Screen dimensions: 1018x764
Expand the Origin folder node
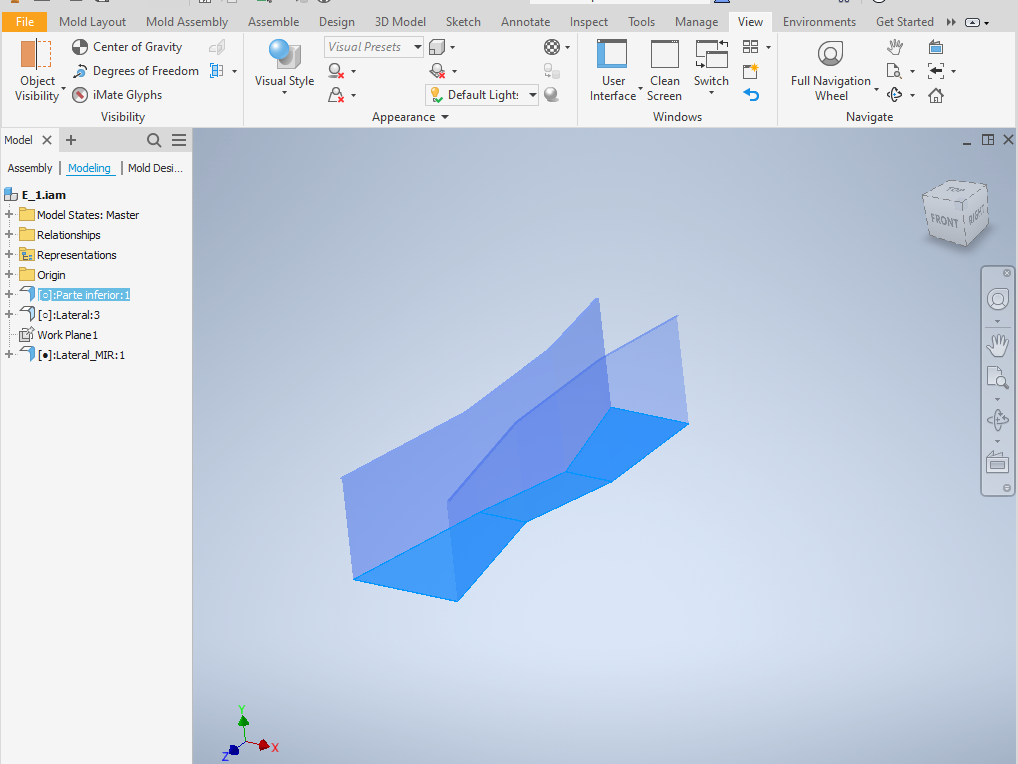click(9, 275)
